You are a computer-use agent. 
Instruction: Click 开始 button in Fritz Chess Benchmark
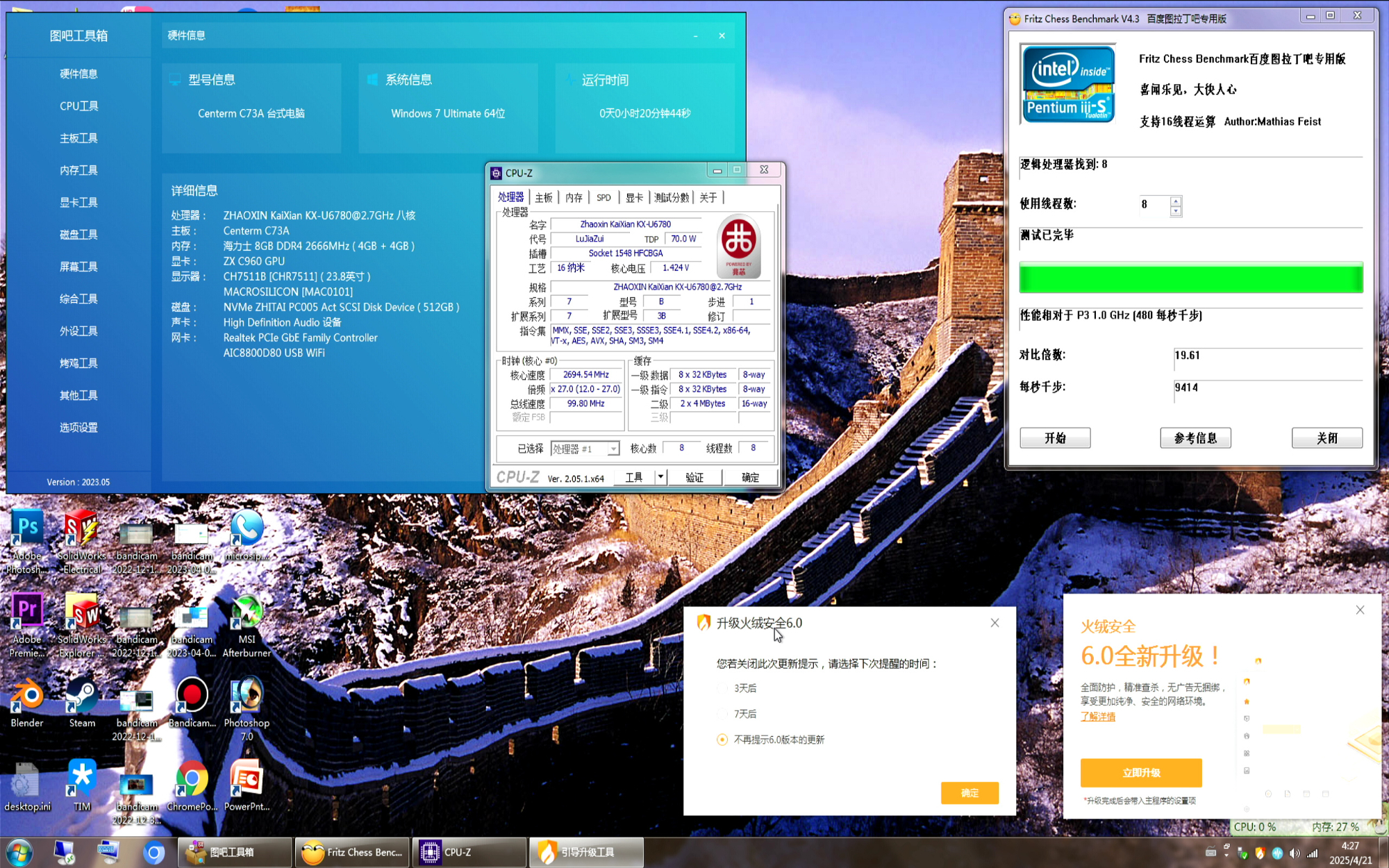[x=1055, y=438]
